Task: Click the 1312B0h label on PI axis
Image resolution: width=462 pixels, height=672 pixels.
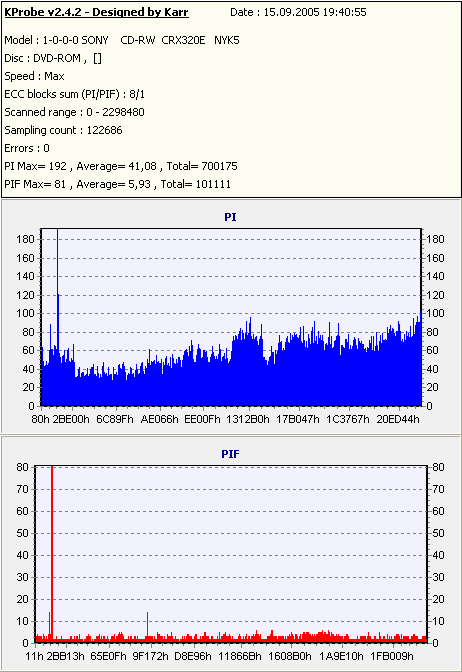Action: point(248,419)
